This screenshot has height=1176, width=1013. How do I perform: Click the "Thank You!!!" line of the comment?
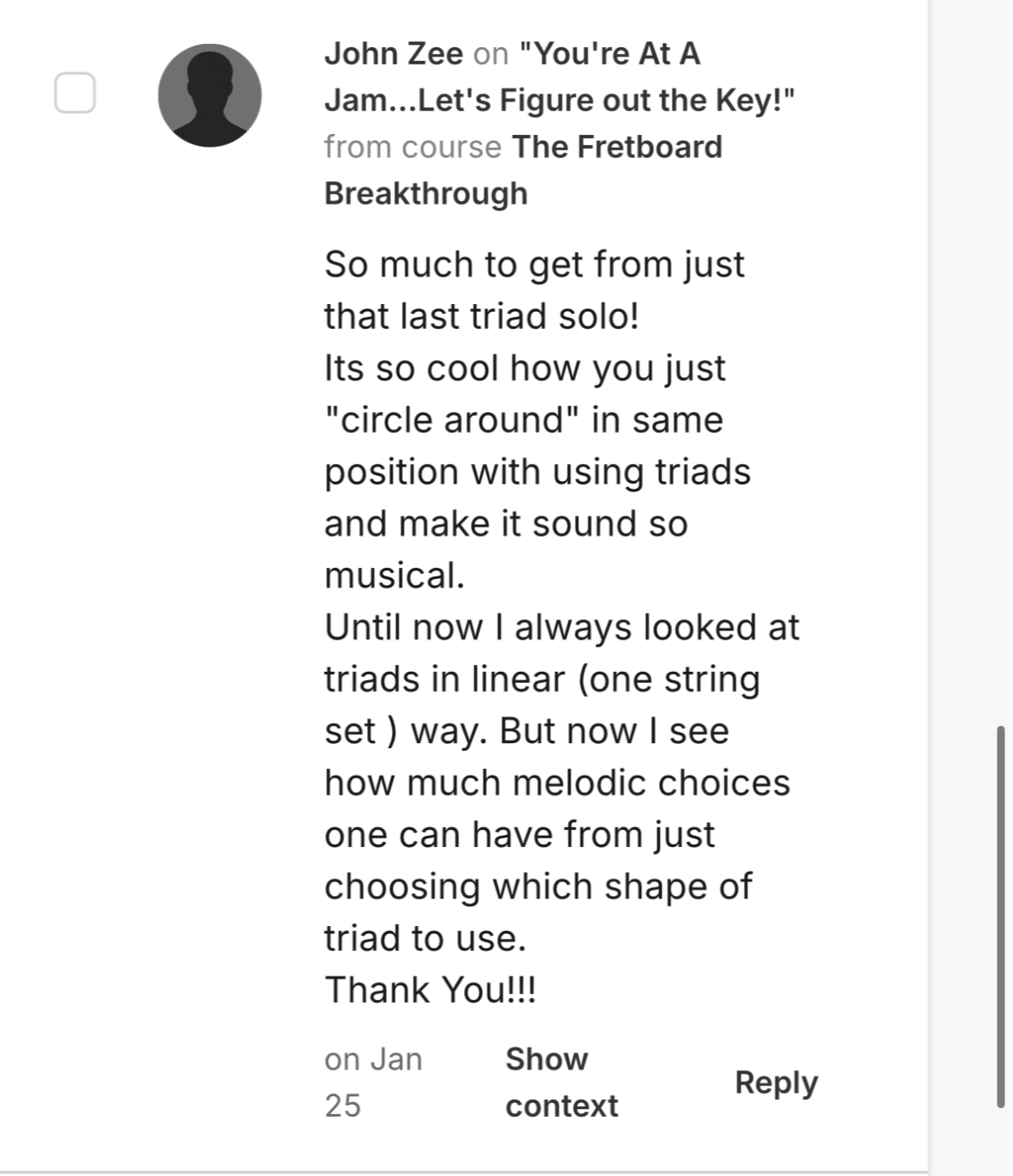click(430, 990)
